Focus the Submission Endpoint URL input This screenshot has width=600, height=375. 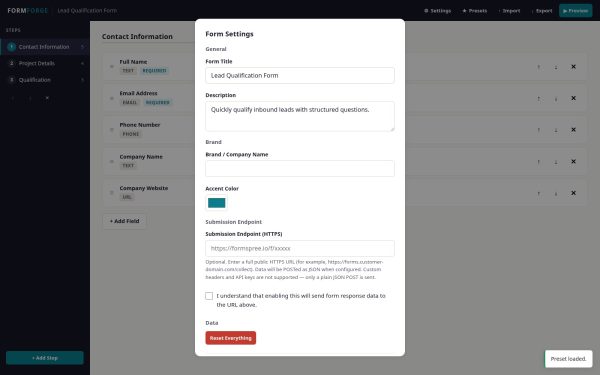pos(300,248)
